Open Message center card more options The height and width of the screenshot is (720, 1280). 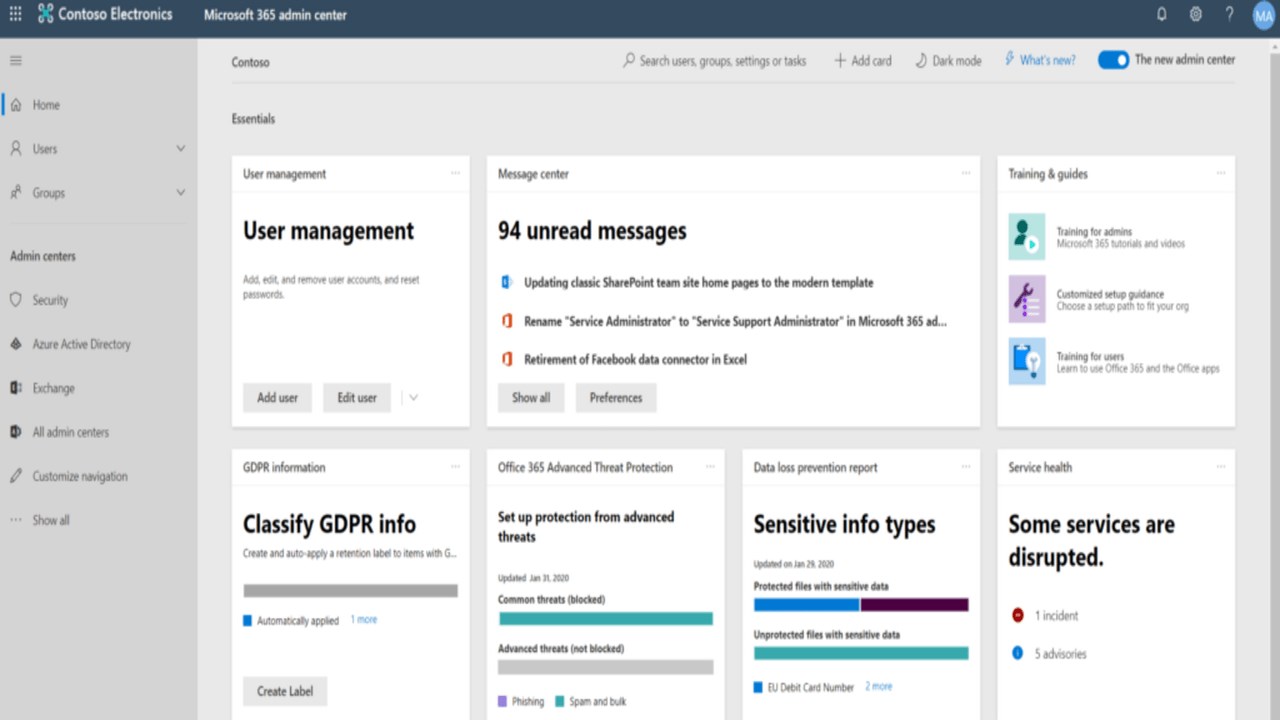(966, 173)
